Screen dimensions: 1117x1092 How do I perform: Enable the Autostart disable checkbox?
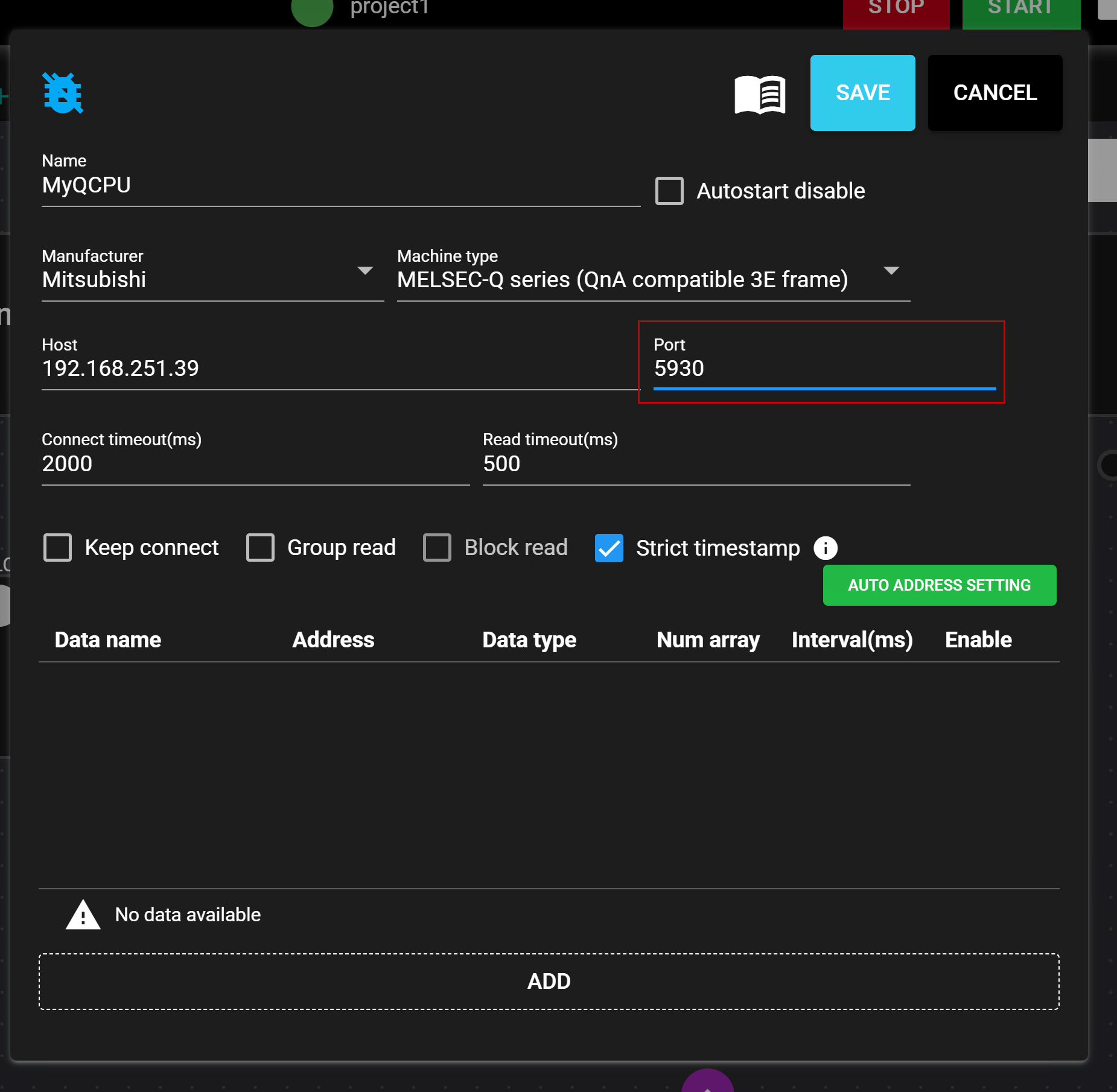tap(669, 191)
